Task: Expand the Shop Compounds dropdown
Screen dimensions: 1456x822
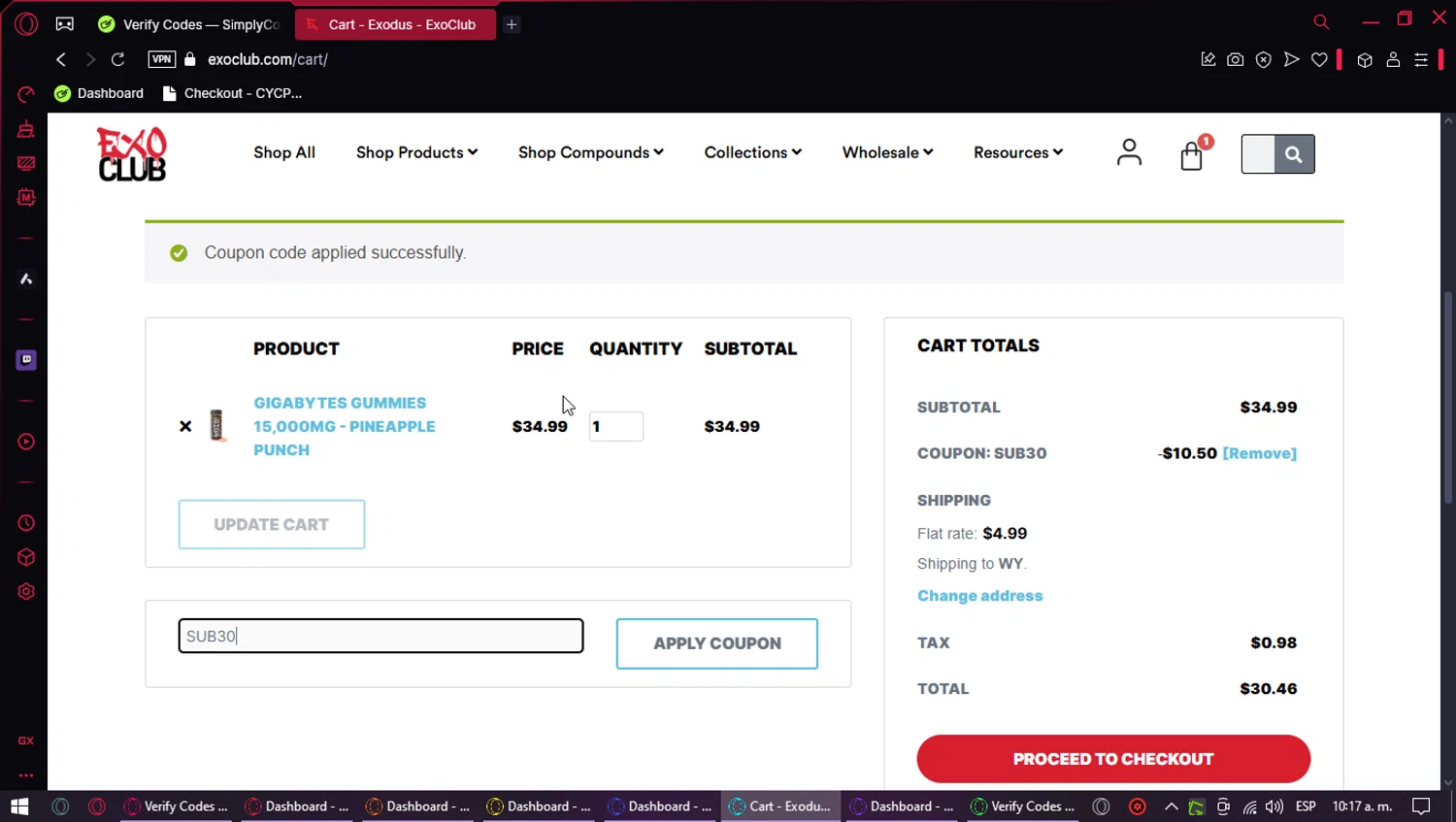Action: [x=590, y=152]
